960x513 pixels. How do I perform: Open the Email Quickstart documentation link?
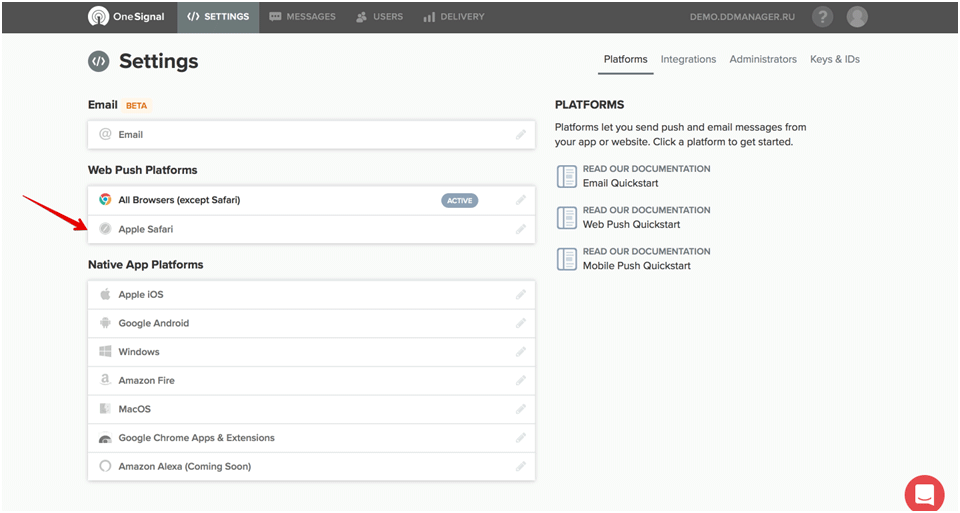(x=620, y=183)
